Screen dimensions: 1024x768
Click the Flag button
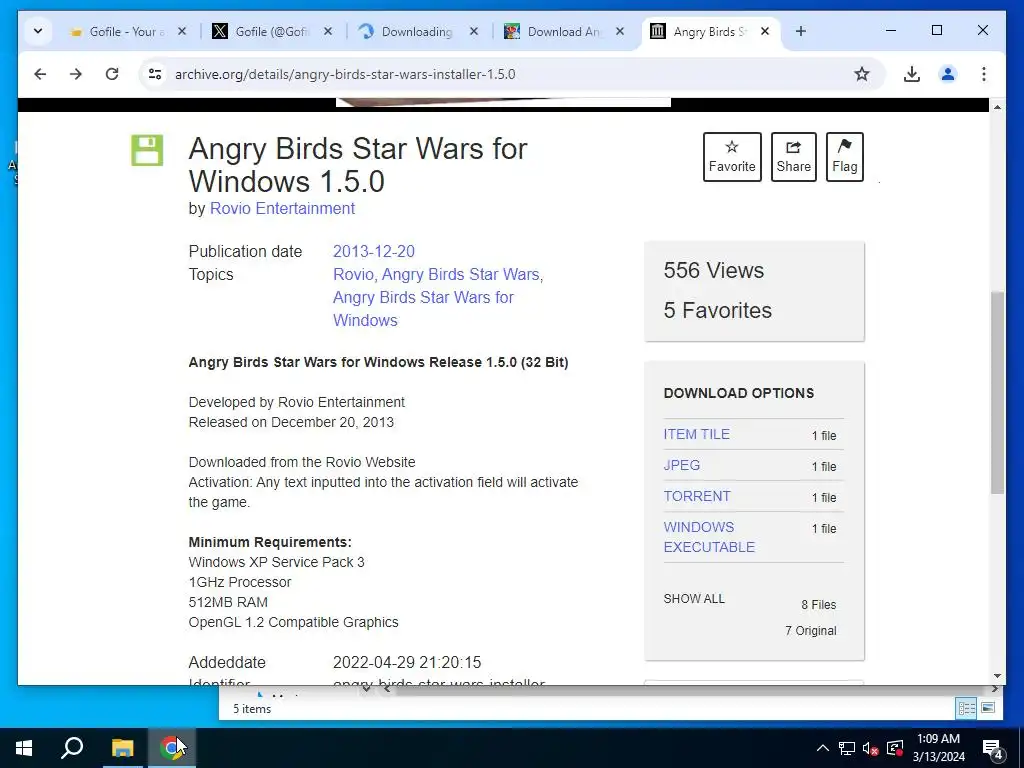tap(844, 157)
